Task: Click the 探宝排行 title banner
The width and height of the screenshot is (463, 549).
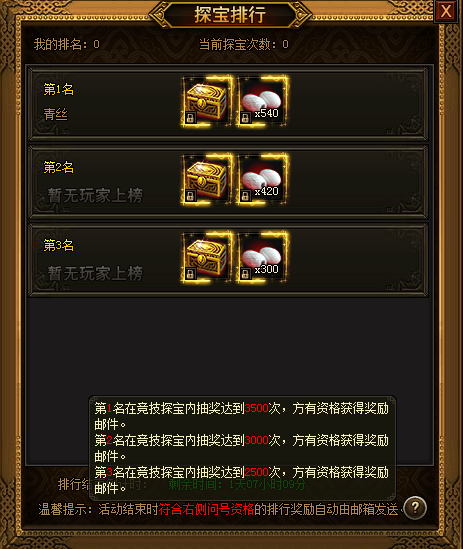Action: tap(230, 15)
